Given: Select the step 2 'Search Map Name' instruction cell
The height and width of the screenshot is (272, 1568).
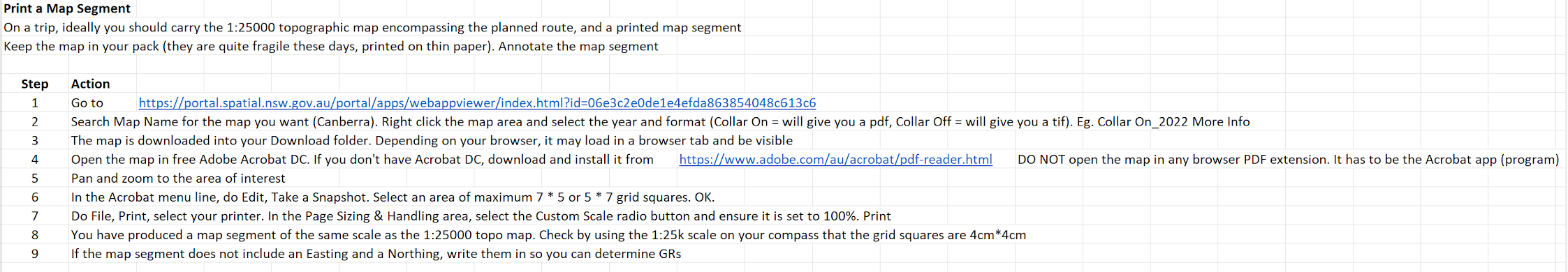Looking at the screenshot, I should tap(660, 121).
